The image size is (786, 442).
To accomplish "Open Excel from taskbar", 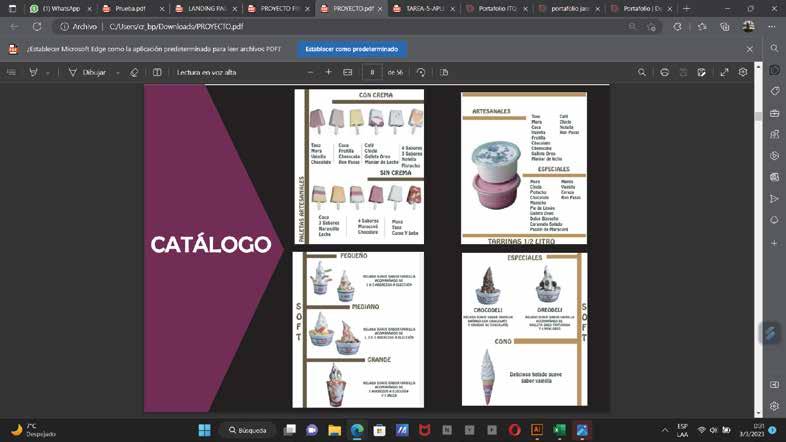I will coord(559,430).
